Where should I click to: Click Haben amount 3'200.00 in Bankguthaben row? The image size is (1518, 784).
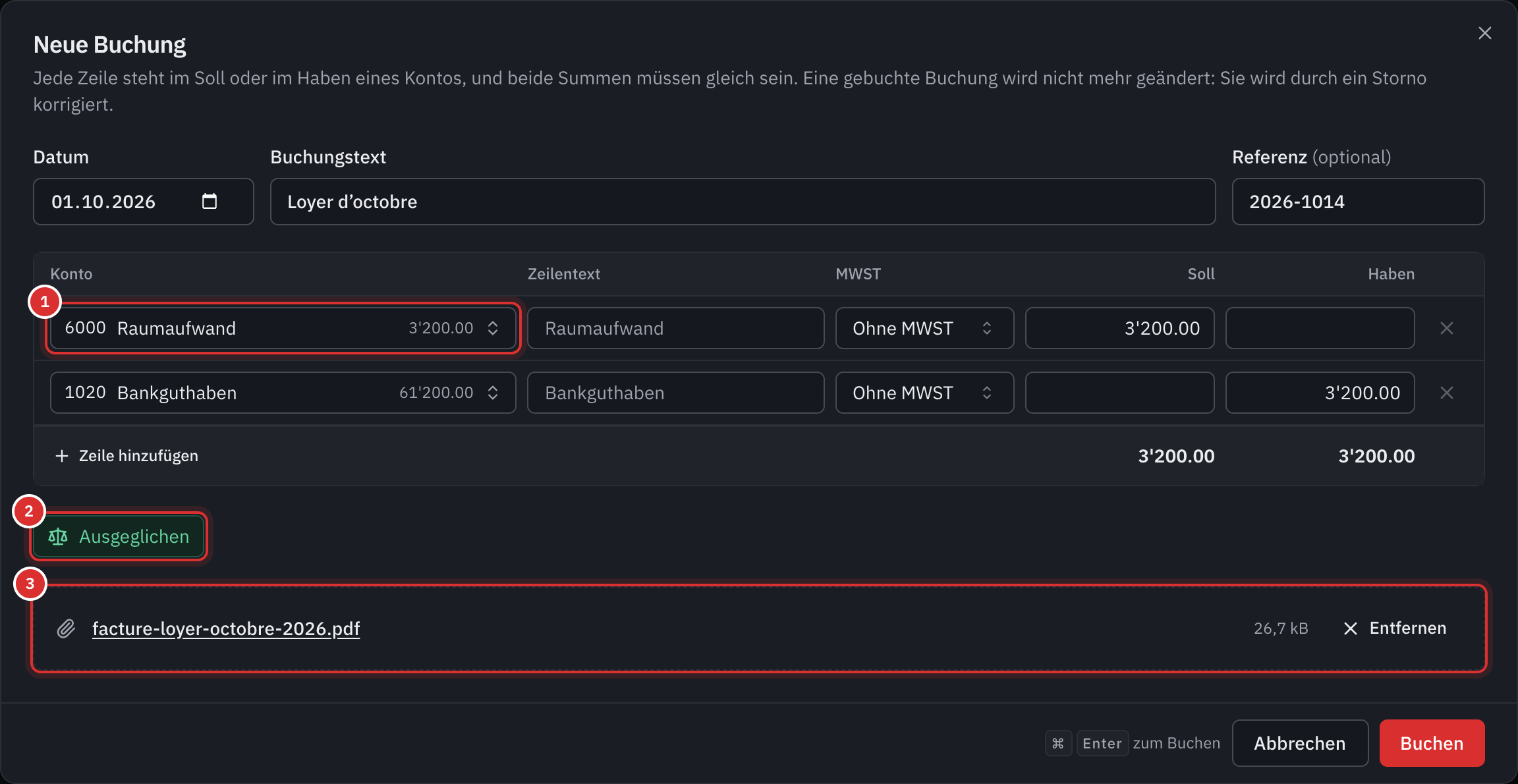(1320, 393)
